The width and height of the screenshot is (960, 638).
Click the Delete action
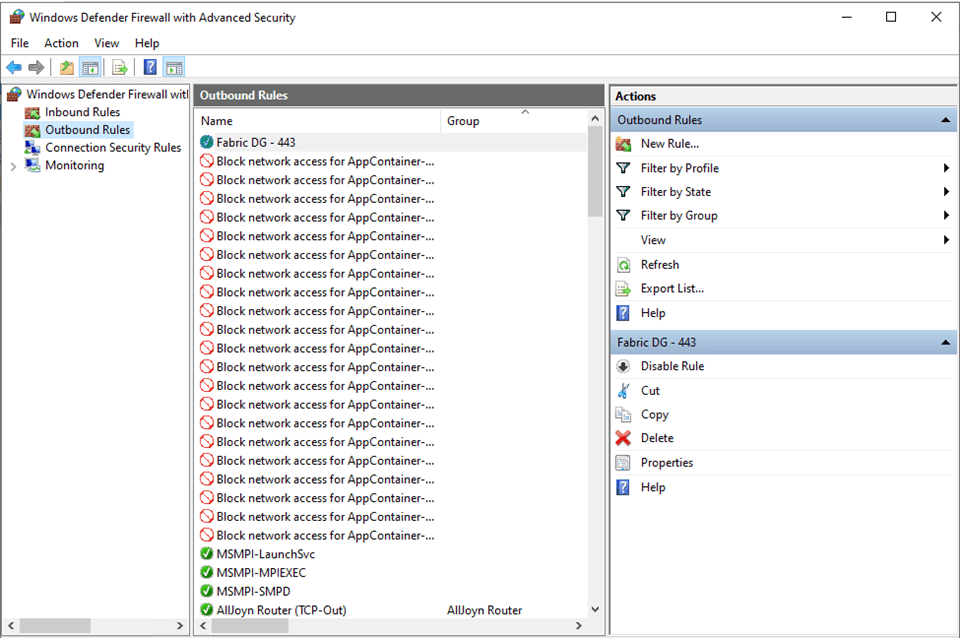point(657,438)
